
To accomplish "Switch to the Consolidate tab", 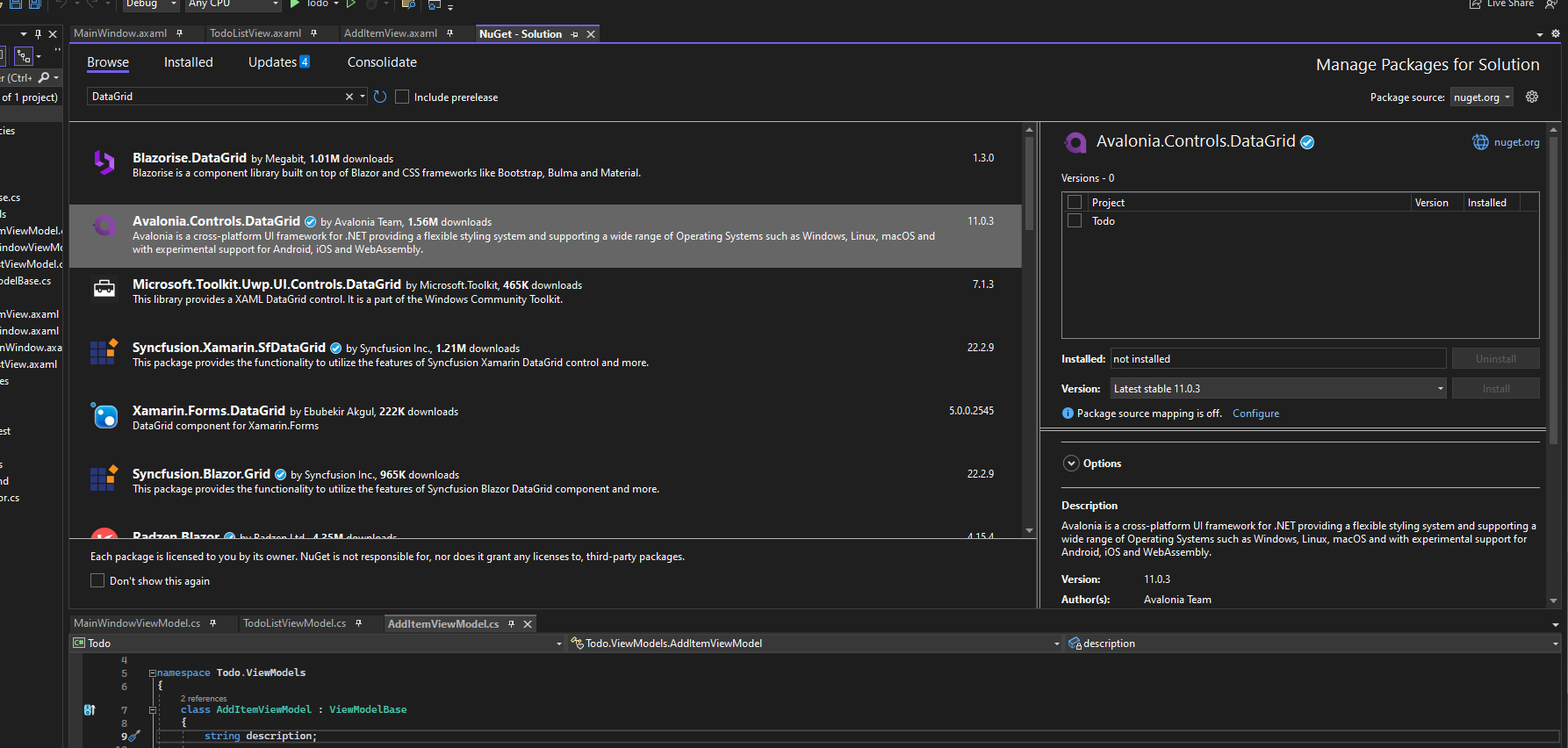I will [x=382, y=62].
